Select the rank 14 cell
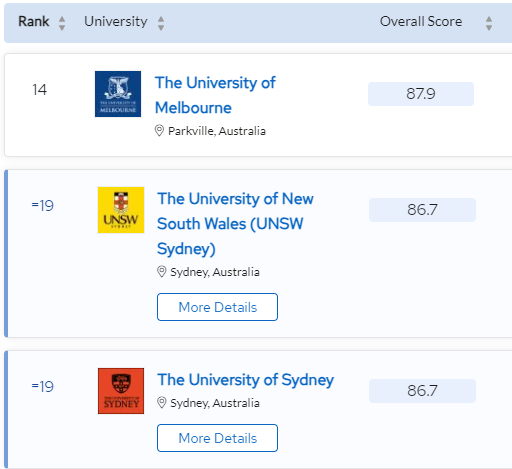 point(39,90)
